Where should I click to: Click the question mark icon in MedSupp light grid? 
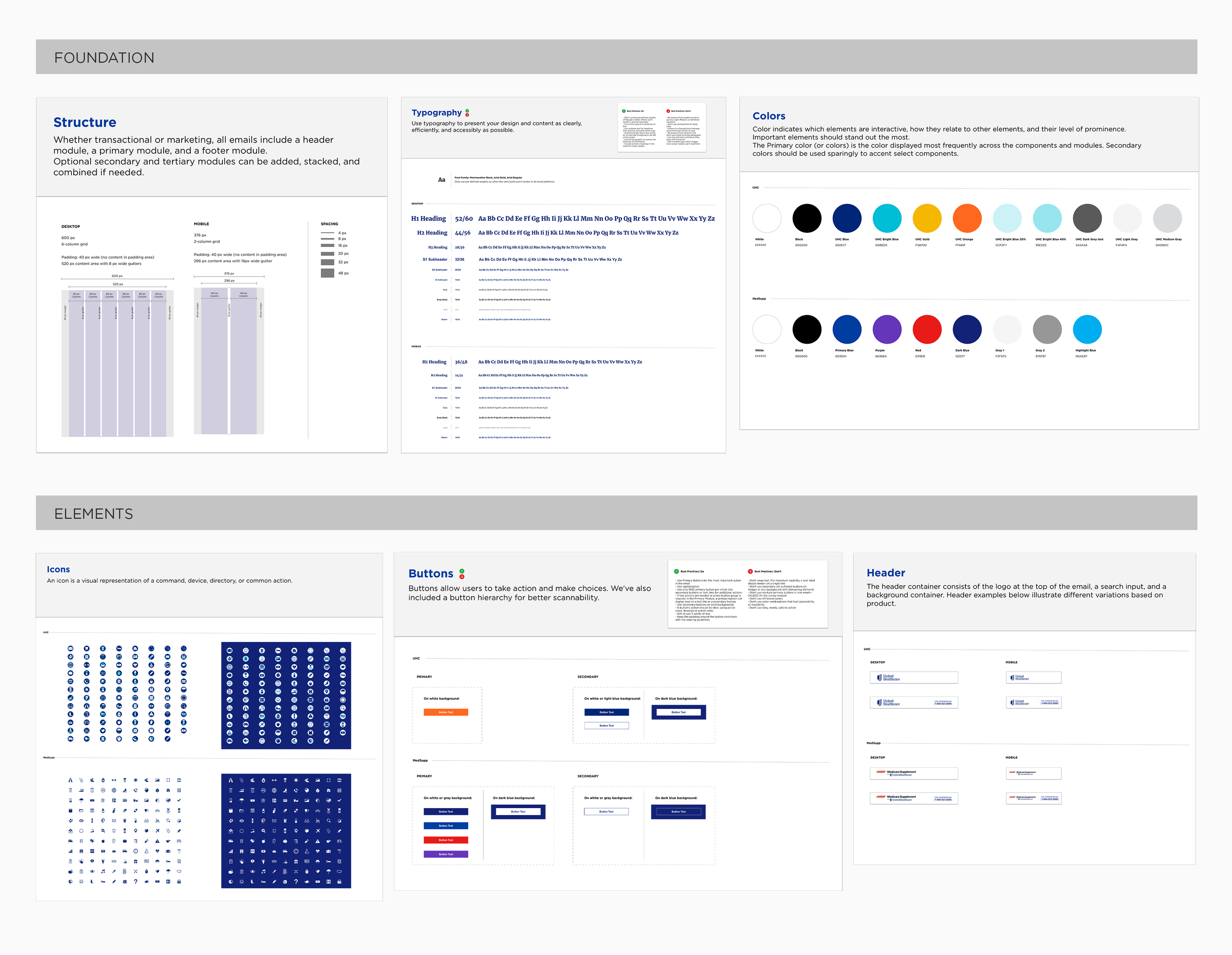pyautogui.click(x=136, y=882)
